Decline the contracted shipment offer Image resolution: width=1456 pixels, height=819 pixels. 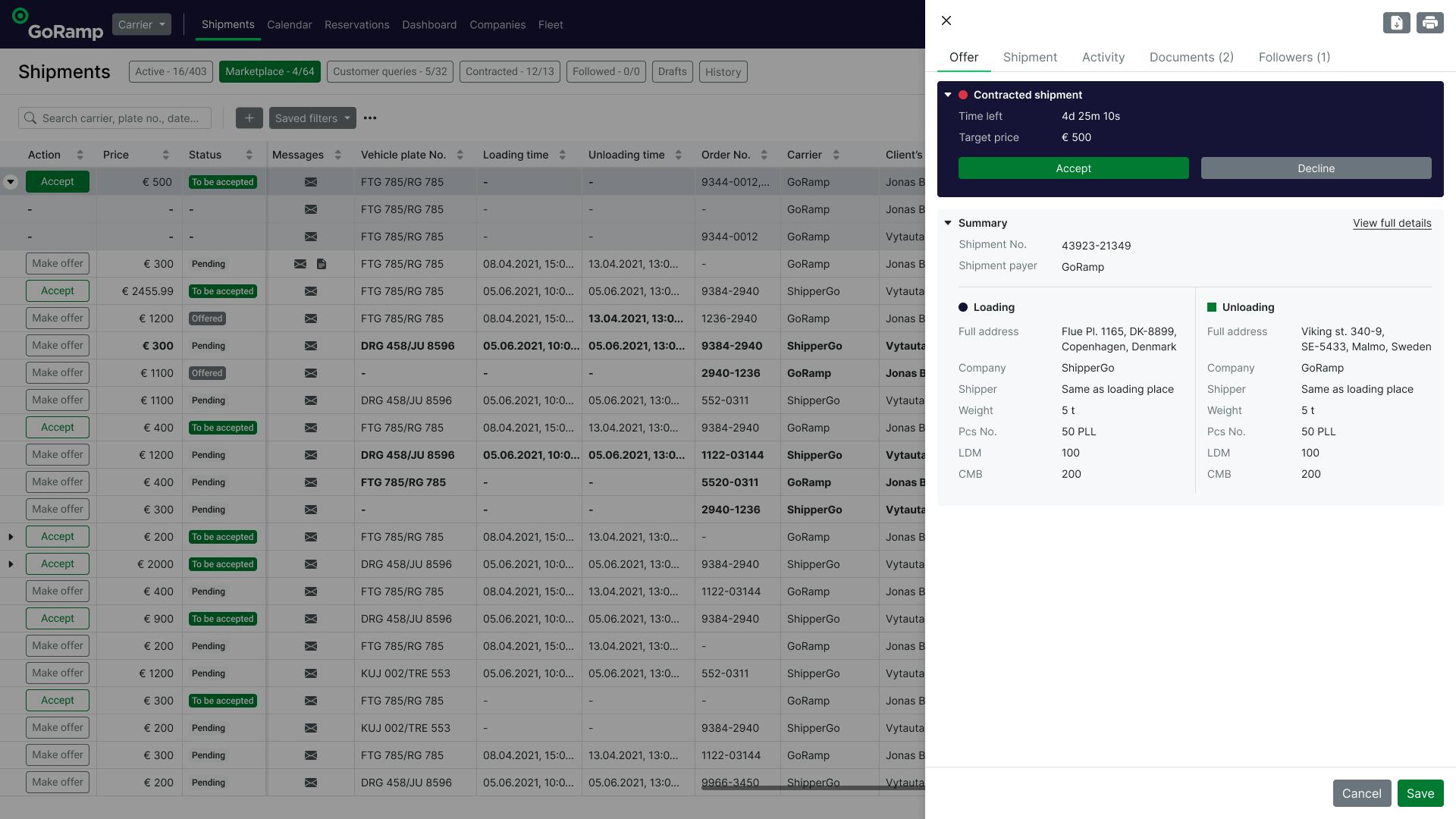pyautogui.click(x=1316, y=168)
